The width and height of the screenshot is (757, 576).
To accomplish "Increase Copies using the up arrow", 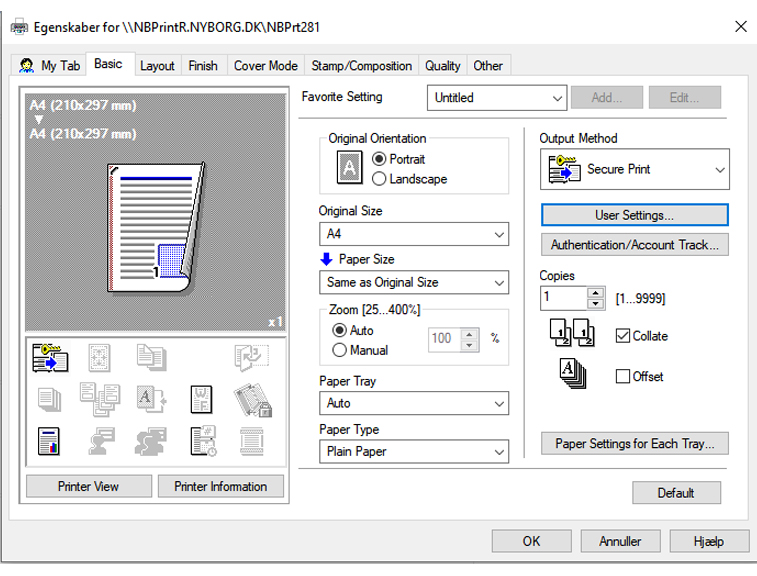I will coord(596,293).
